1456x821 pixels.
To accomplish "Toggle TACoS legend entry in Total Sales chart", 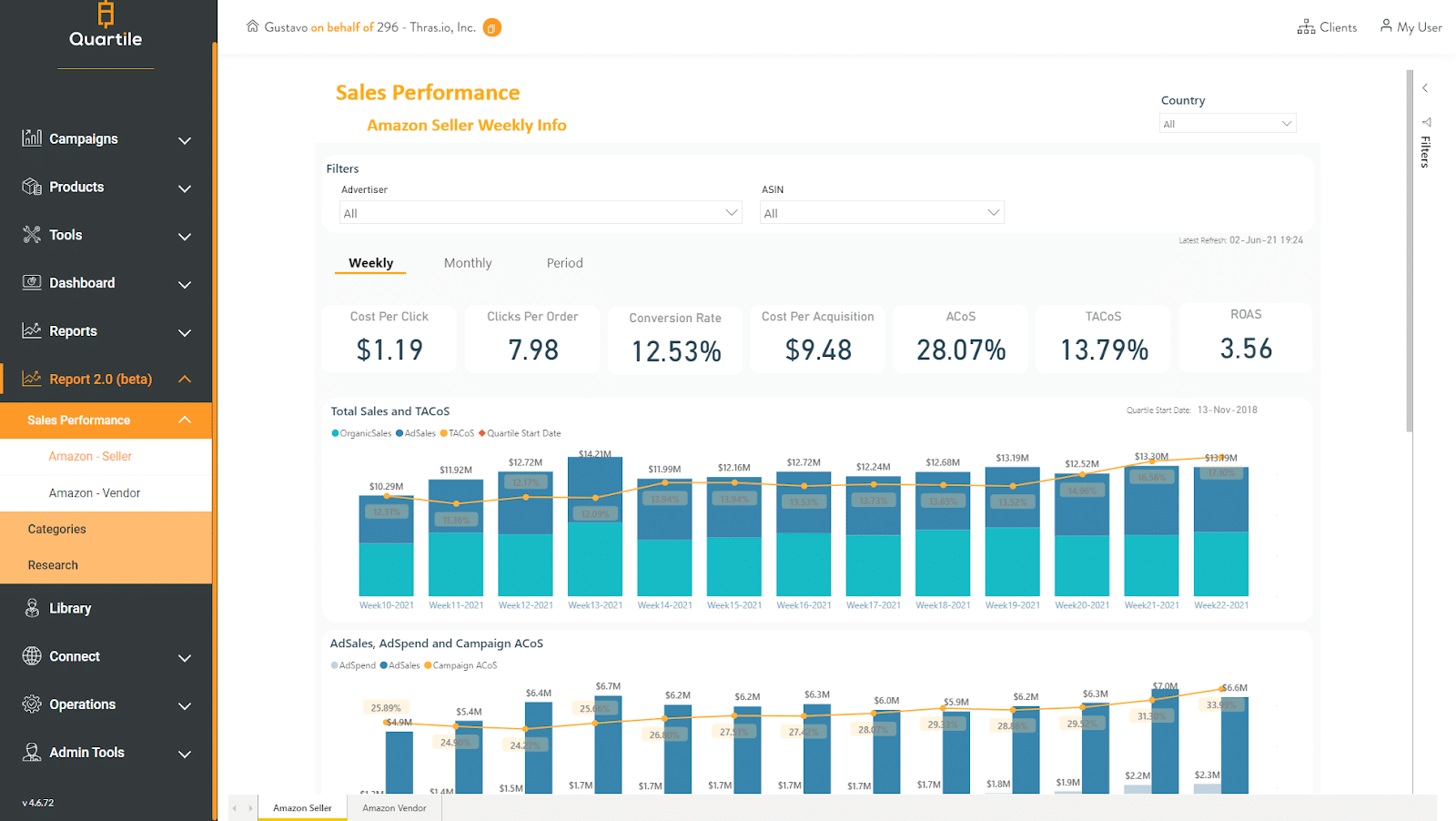I will [x=457, y=433].
